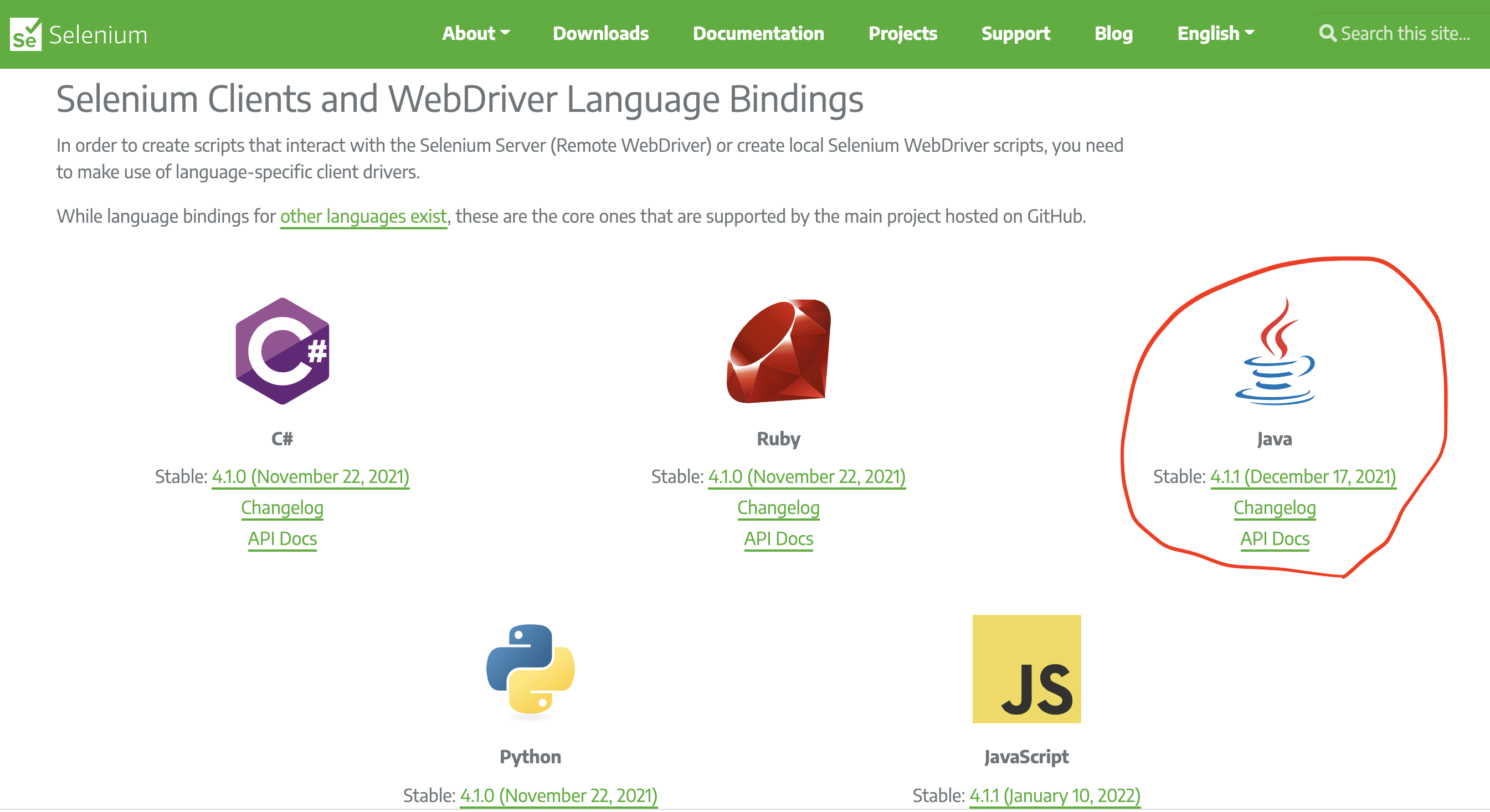Open the Downloads nav item
This screenshot has height=812, width=1490.
pyautogui.click(x=600, y=34)
